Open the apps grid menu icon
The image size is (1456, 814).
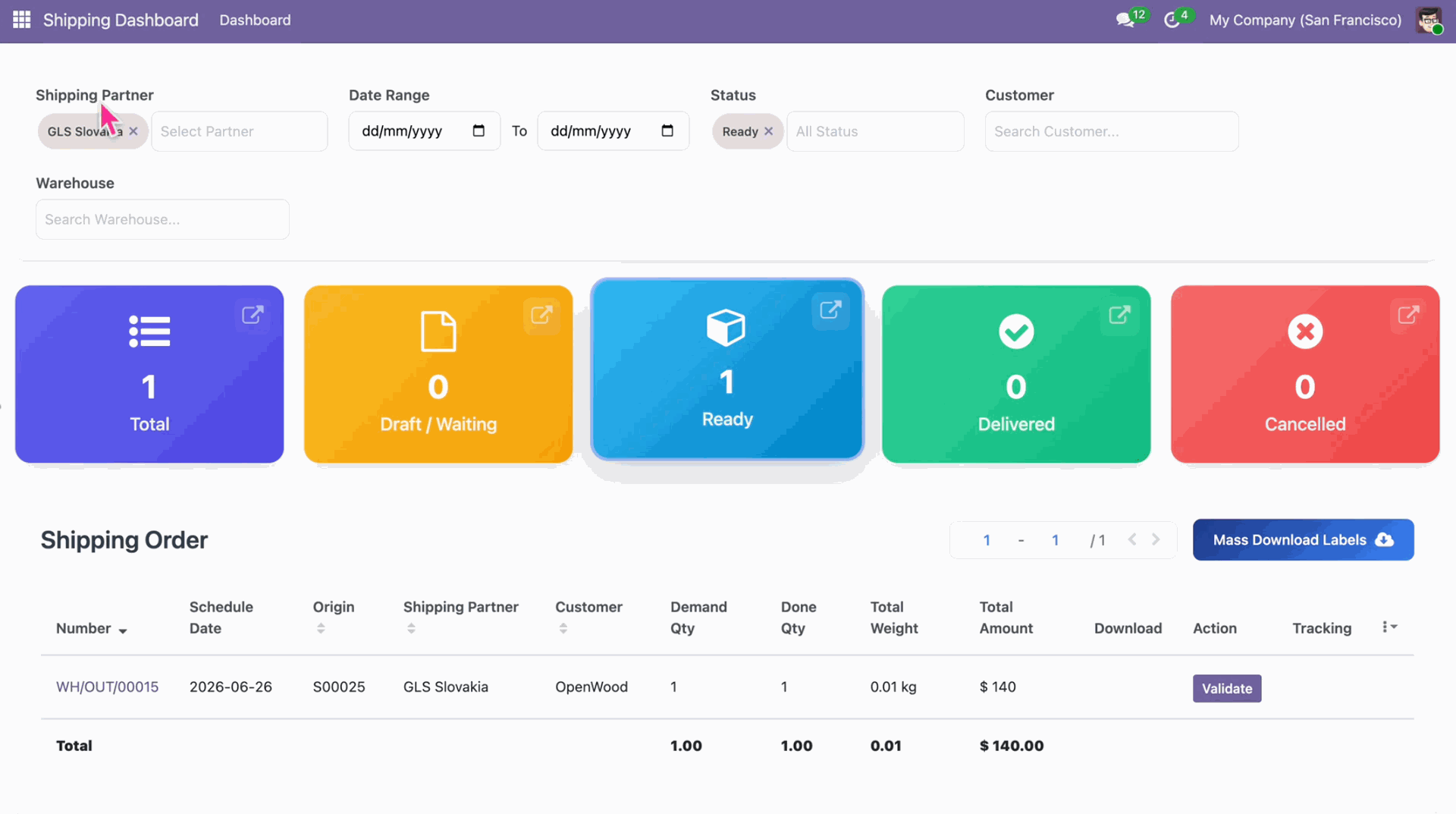[x=21, y=20]
